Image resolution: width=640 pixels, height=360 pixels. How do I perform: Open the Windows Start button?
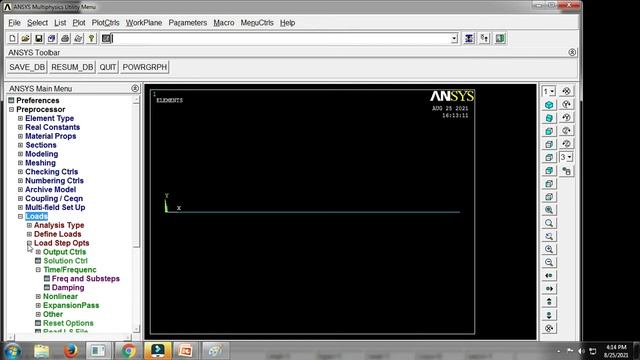click(13, 351)
